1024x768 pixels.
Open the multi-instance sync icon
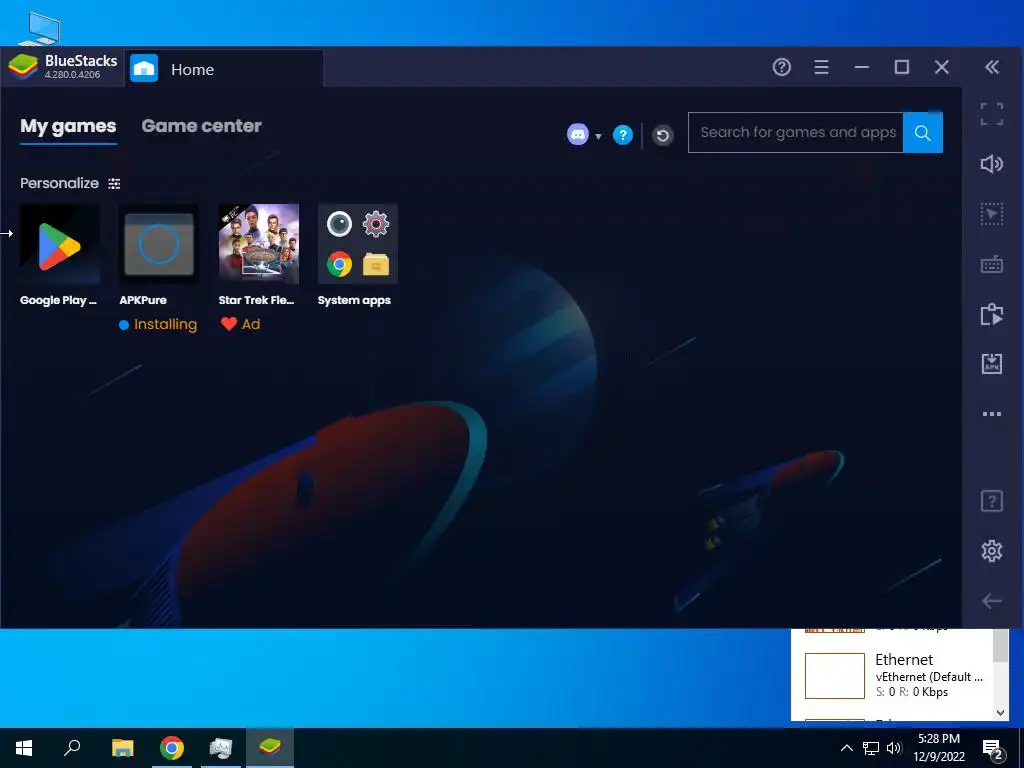[992, 314]
